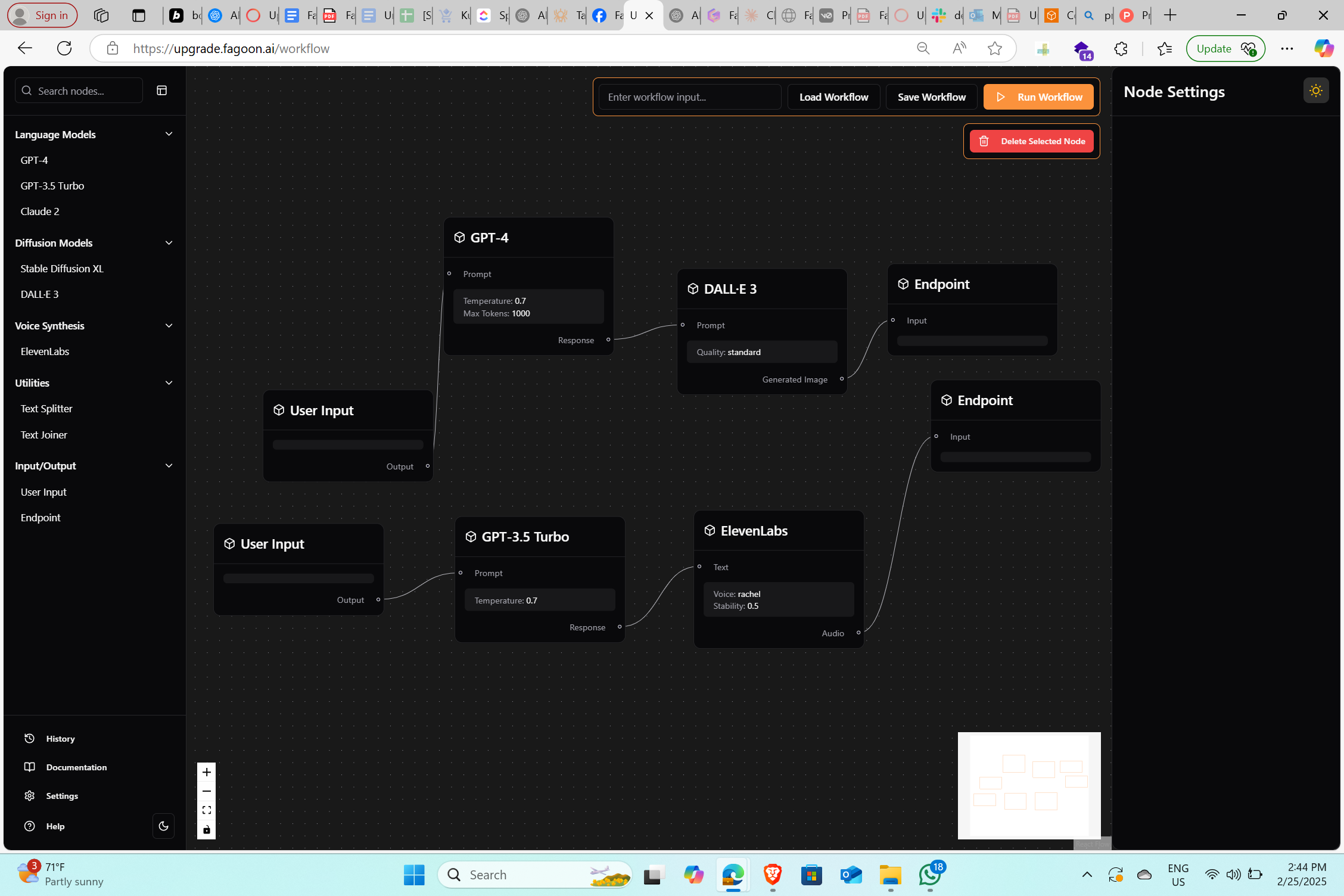The width and height of the screenshot is (1344, 896).
Task: Switch to light theme sun icon
Action: tap(1315, 91)
